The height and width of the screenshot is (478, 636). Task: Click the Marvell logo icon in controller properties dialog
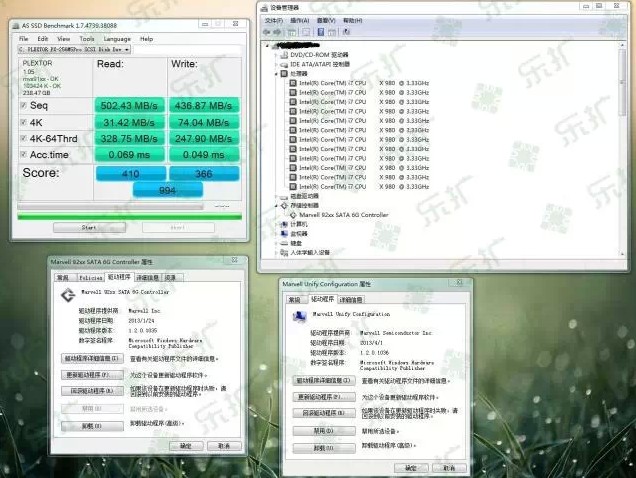coord(68,295)
